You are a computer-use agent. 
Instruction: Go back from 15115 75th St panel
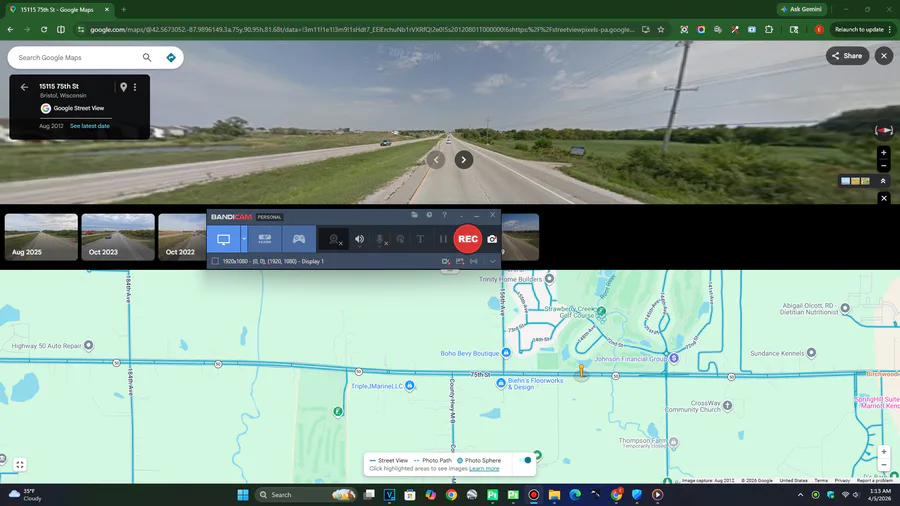click(24, 87)
